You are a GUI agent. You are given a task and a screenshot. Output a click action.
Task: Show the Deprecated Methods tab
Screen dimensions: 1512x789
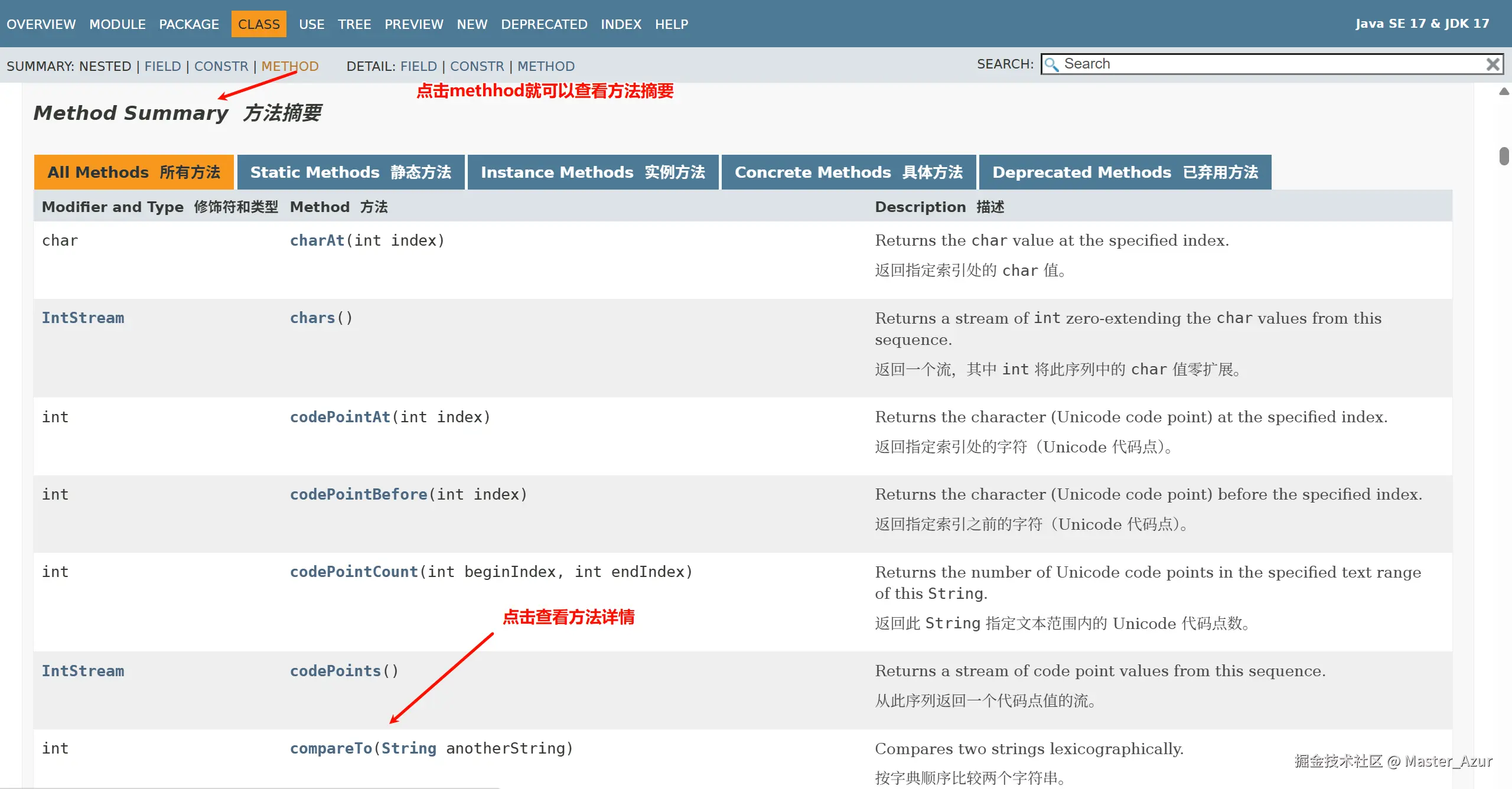(1125, 172)
